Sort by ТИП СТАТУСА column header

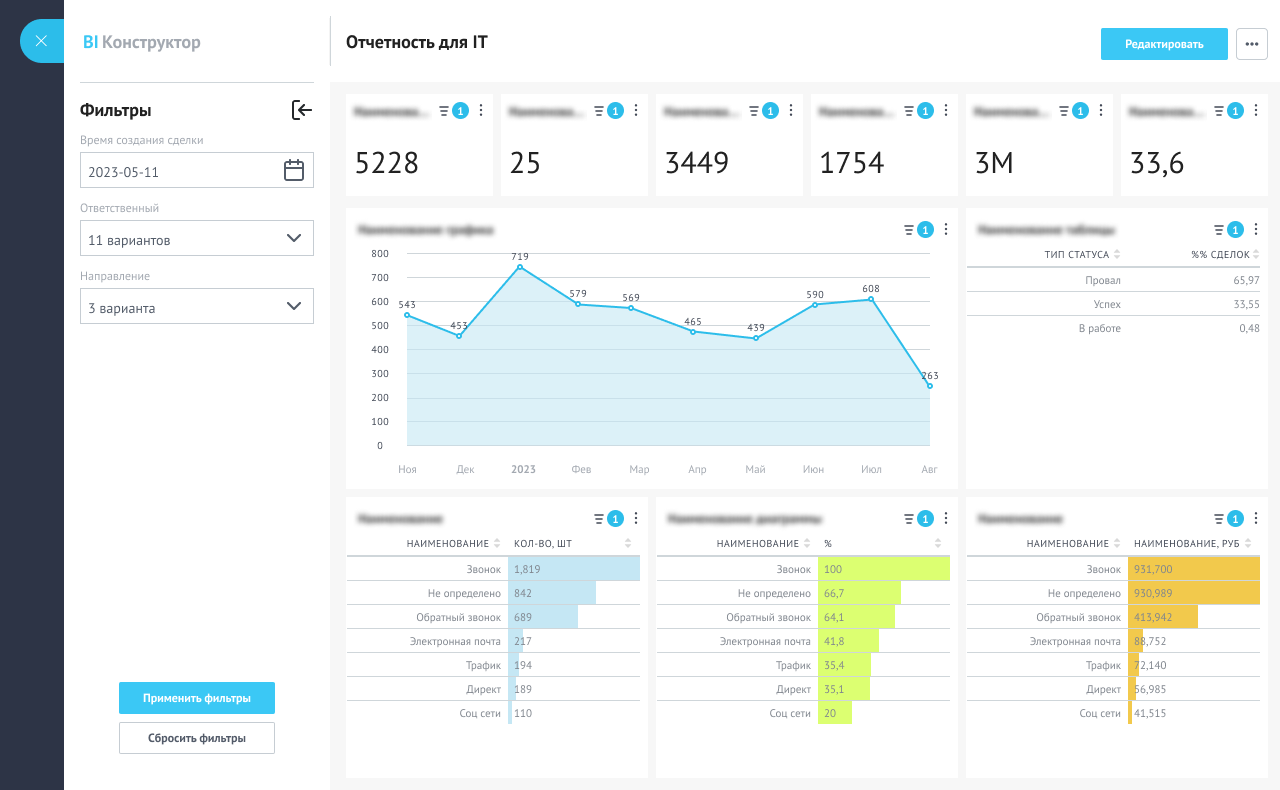click(1082, 255)
